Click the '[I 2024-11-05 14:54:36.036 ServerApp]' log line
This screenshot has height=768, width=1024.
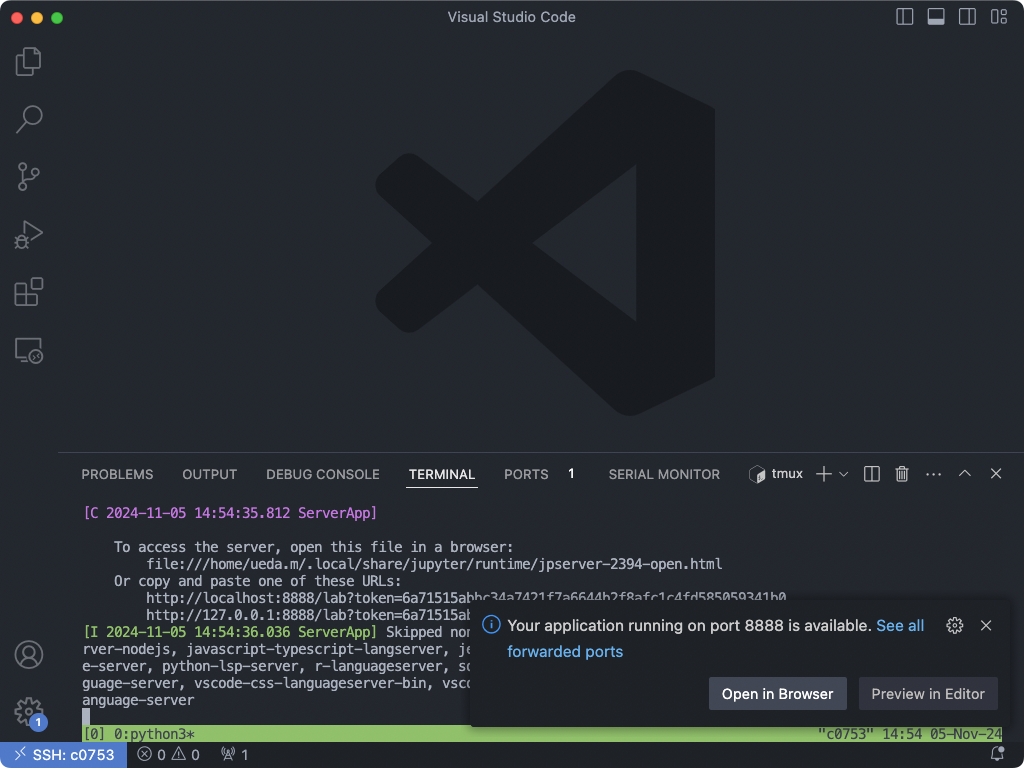coord(231,632)
